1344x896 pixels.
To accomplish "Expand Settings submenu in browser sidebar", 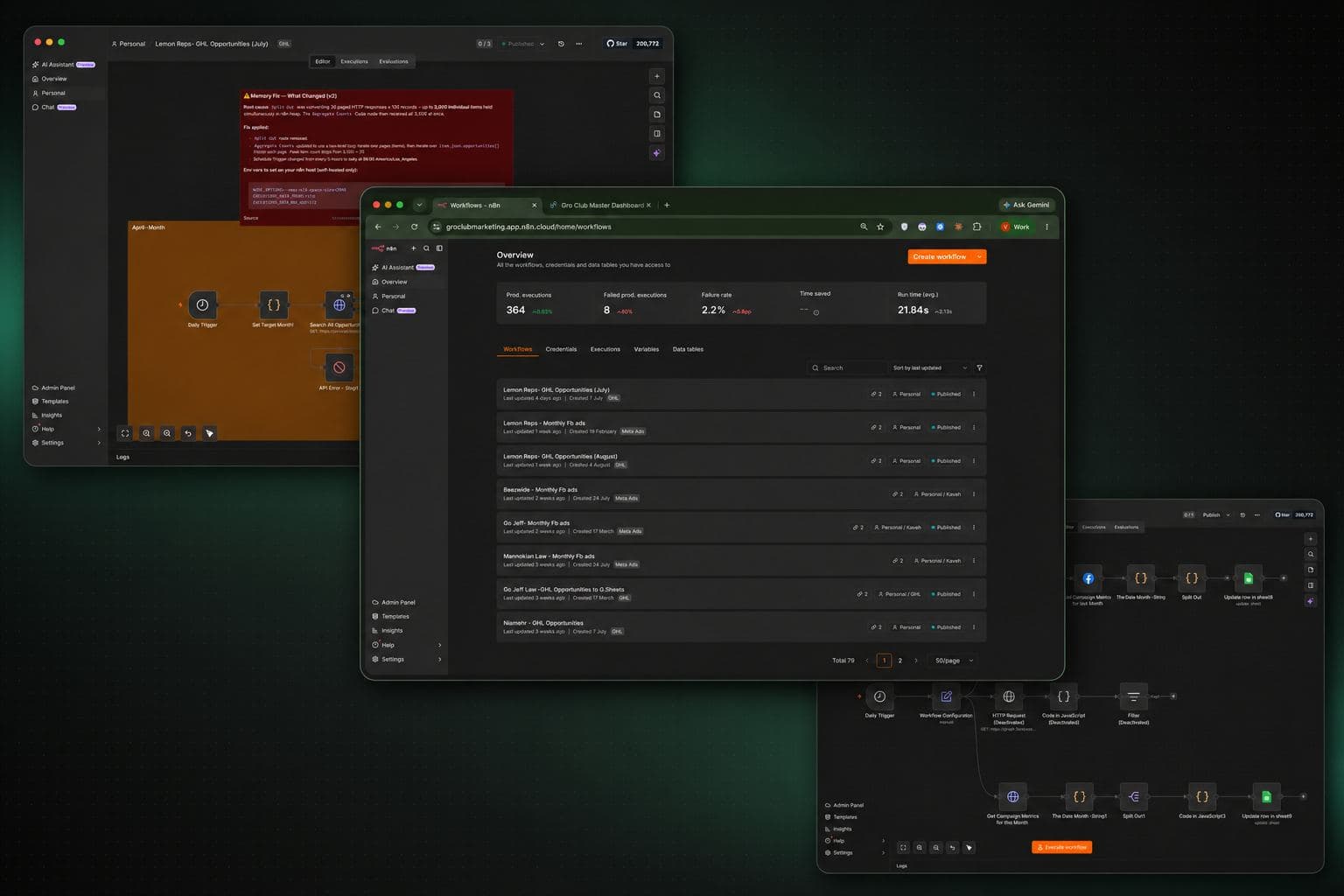I will [x=439, y=659].
